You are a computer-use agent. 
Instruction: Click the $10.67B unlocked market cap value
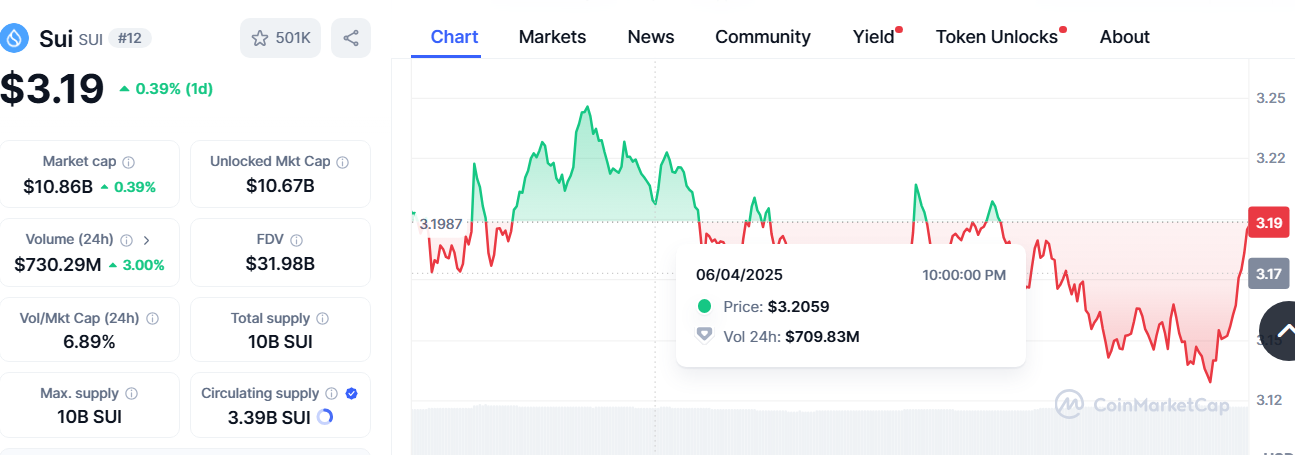click(x=280, y=186)
